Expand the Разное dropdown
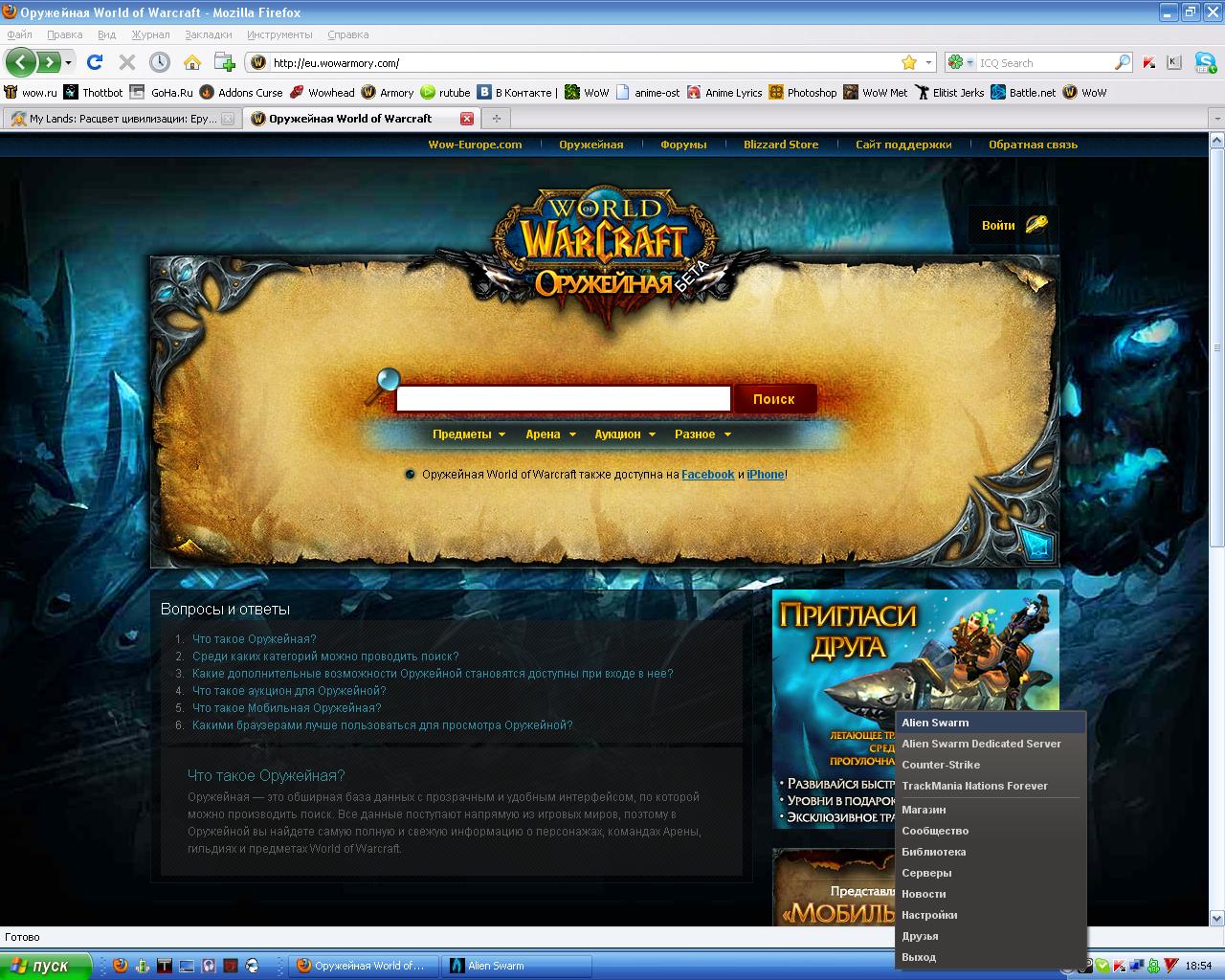The width and height of the screenshot is (1225, 980). 702,434
